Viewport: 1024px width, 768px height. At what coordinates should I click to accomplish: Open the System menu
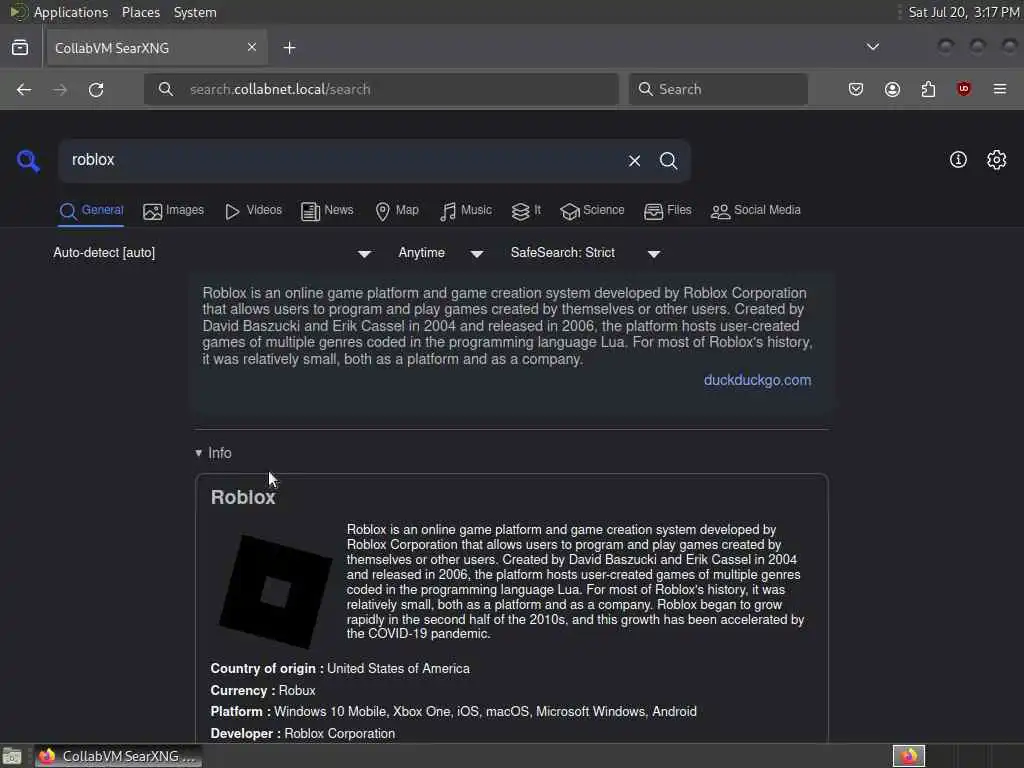pyautogui.click(x=195, y=12)
